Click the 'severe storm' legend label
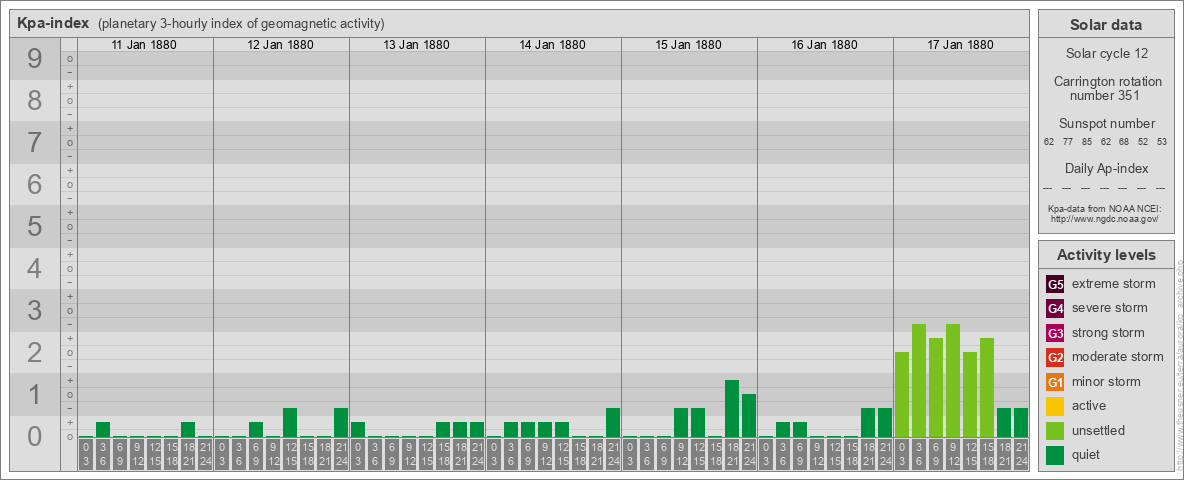Screen dimensions: 1184x480 click(1109, 308)
